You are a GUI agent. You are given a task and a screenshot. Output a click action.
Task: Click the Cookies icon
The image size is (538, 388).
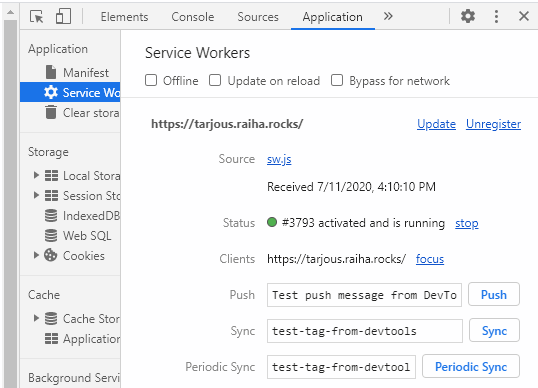[x=50, y=255]
